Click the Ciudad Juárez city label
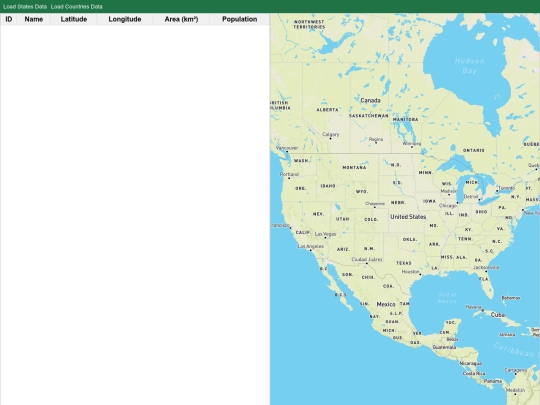 click(367, 259)
